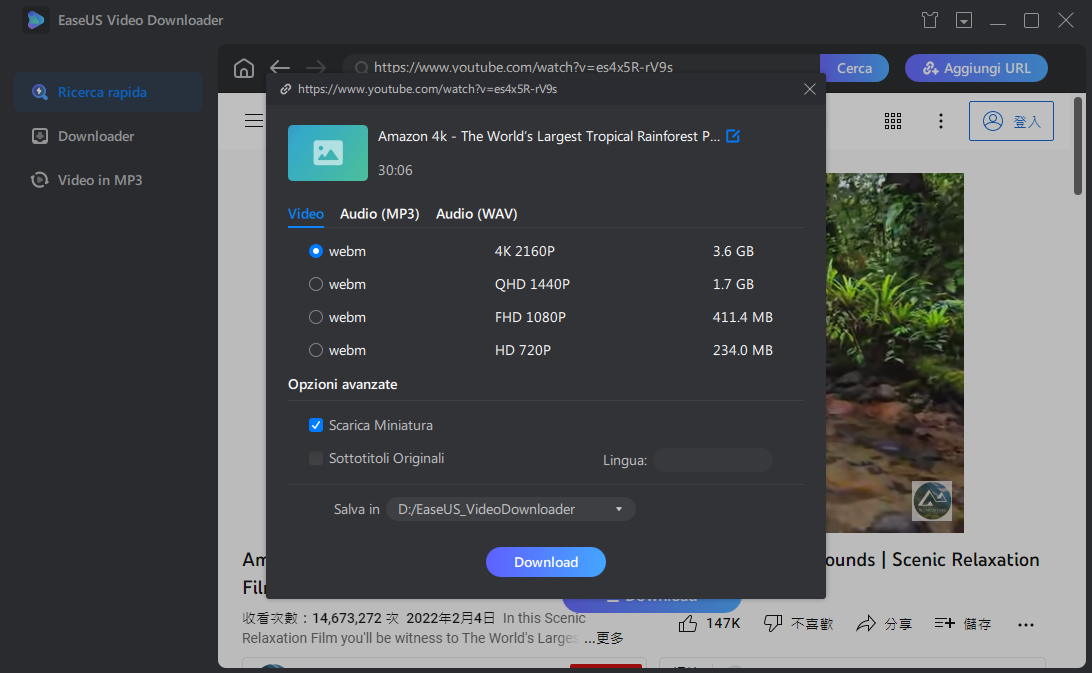This screenshot has width=1092, height=673.
Task: Switch to the Audio (WAV) tab
Action: pyautogui.click(x=476, y=214)
